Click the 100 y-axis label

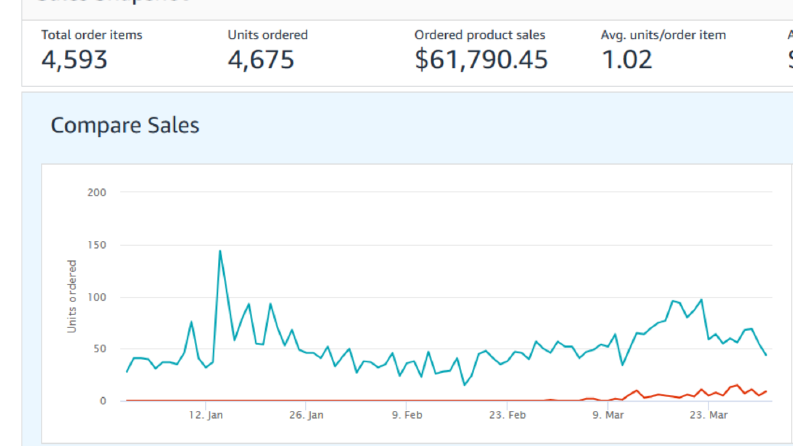(97, 297)
